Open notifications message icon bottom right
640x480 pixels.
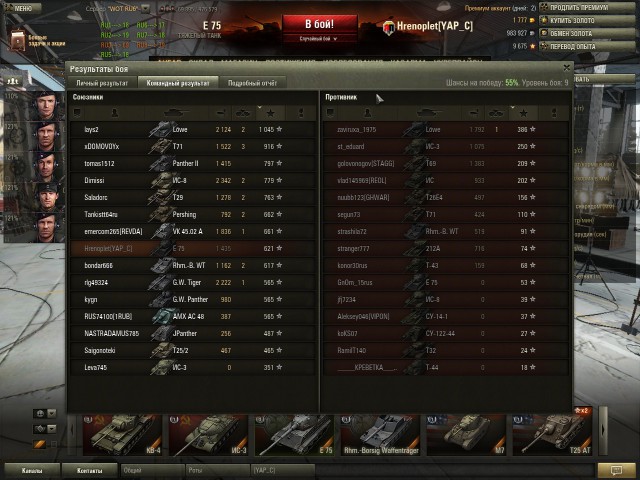(x=616, y=471)
